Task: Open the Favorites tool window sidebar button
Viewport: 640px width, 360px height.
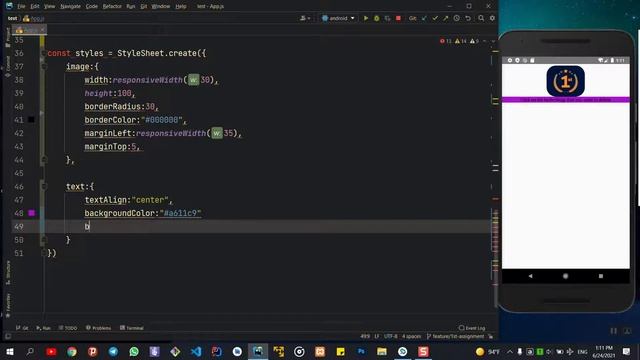Action: 8,305
